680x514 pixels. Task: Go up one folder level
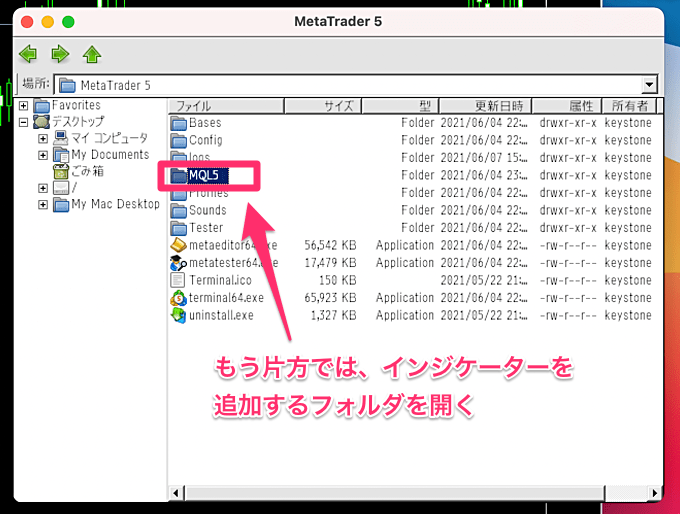point(92,54)
